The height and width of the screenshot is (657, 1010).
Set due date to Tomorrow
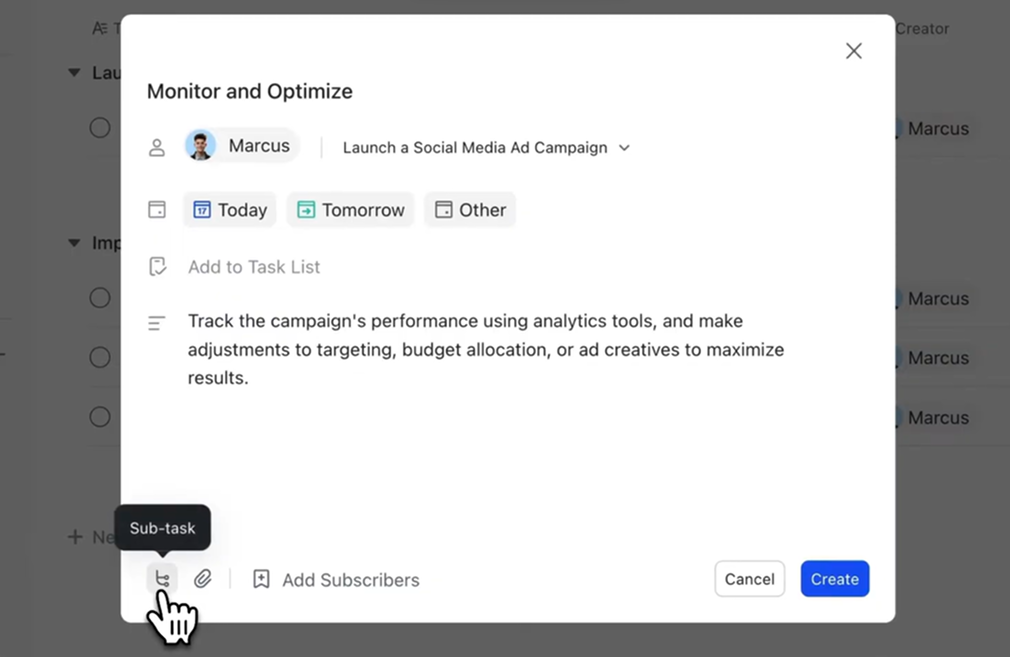[x=350, y=210]
